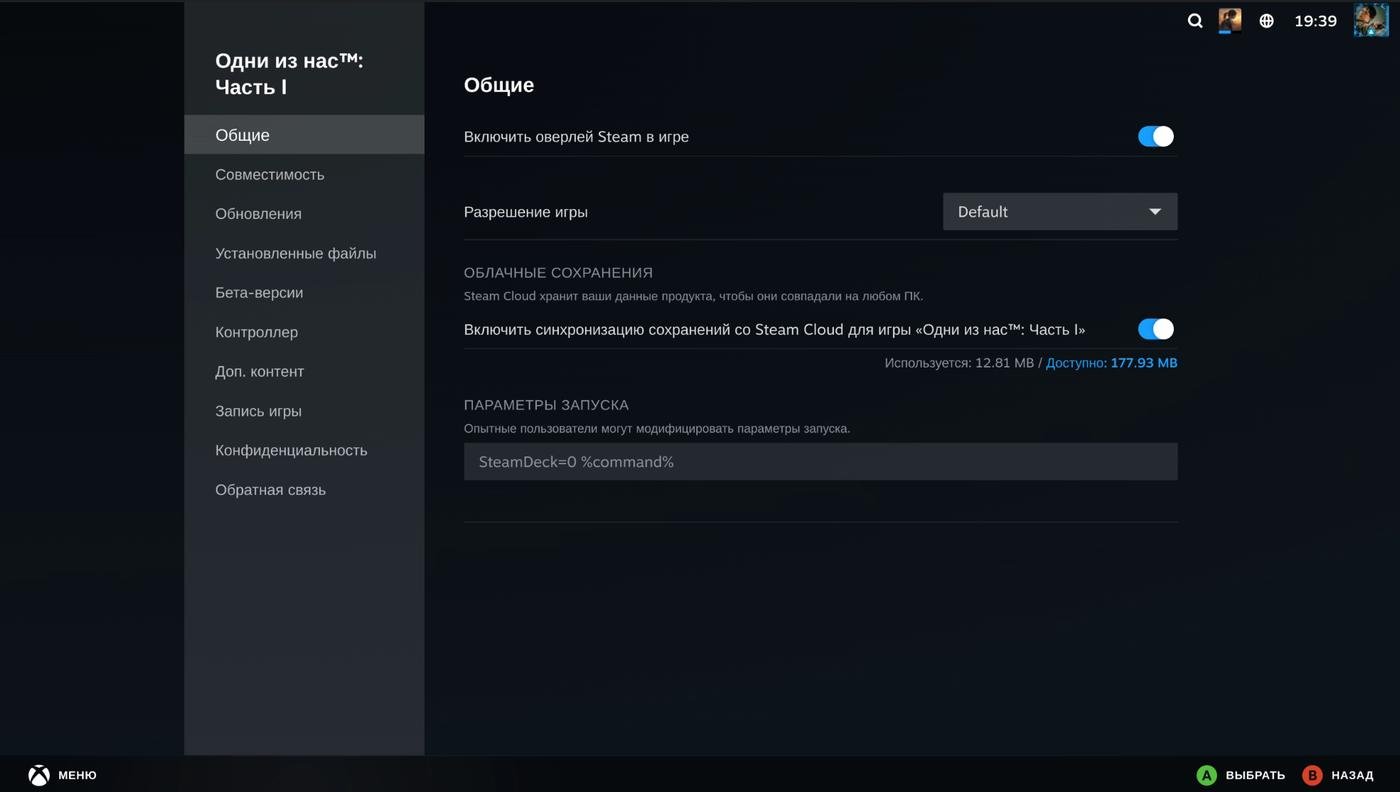Screen dimensions: 1400x792
Task: Open the globe network icon
Action: point(1267,21)
